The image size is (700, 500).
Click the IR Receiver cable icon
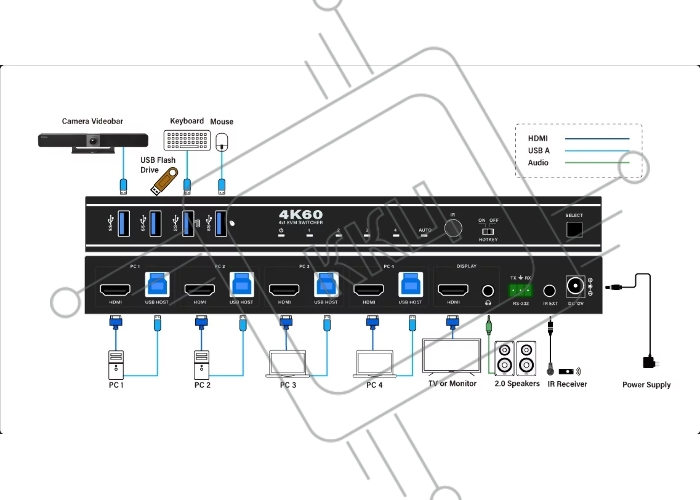pos(551,346)
